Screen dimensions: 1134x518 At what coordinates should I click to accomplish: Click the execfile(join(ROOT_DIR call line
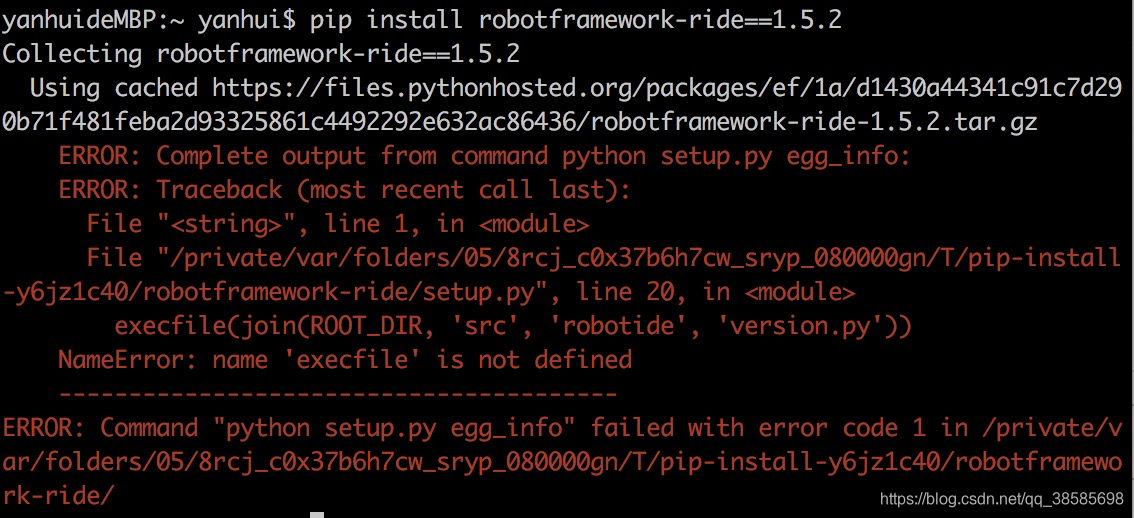(513, 326)
